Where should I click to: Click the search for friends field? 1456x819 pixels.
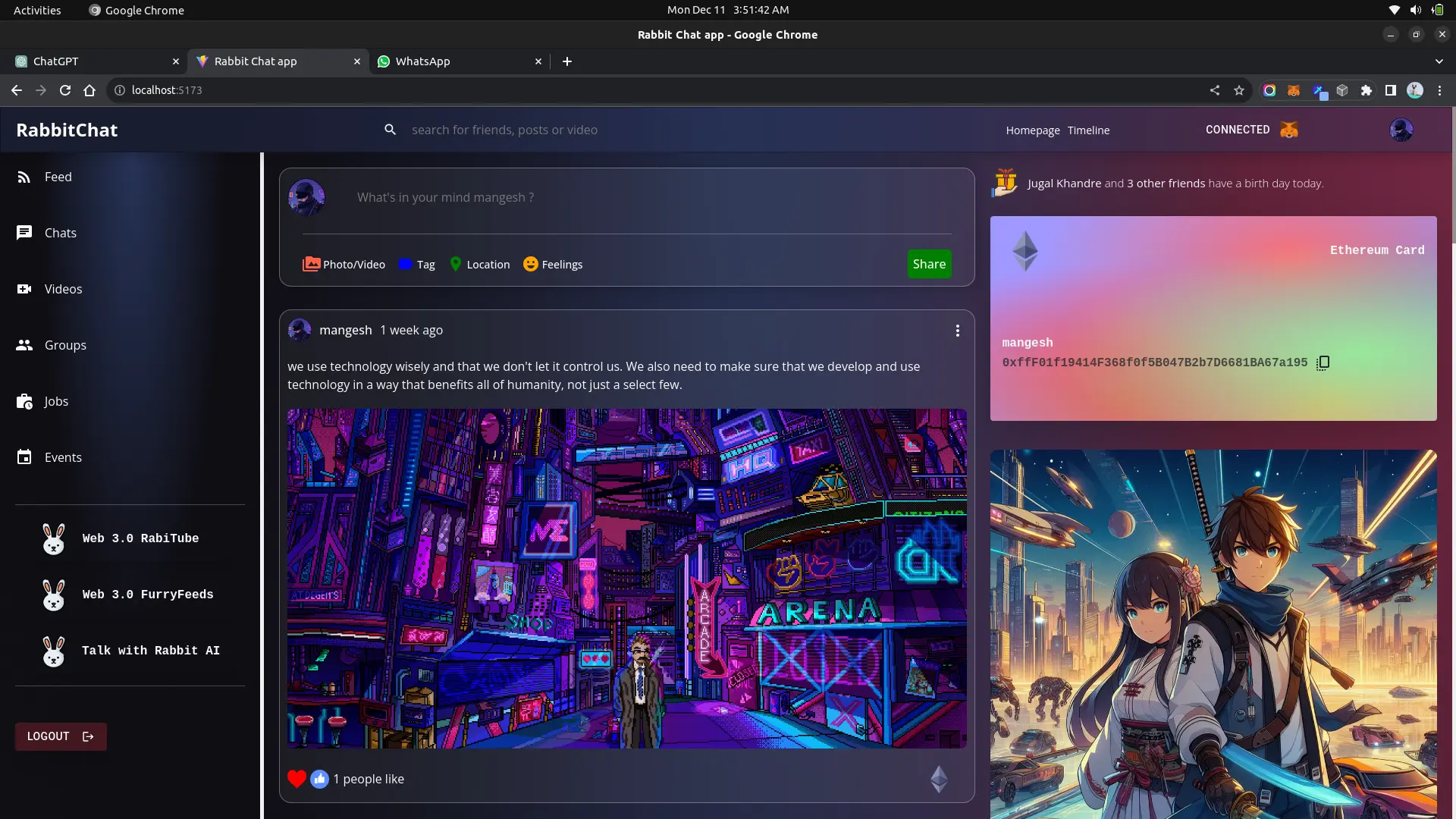(504, 130)
